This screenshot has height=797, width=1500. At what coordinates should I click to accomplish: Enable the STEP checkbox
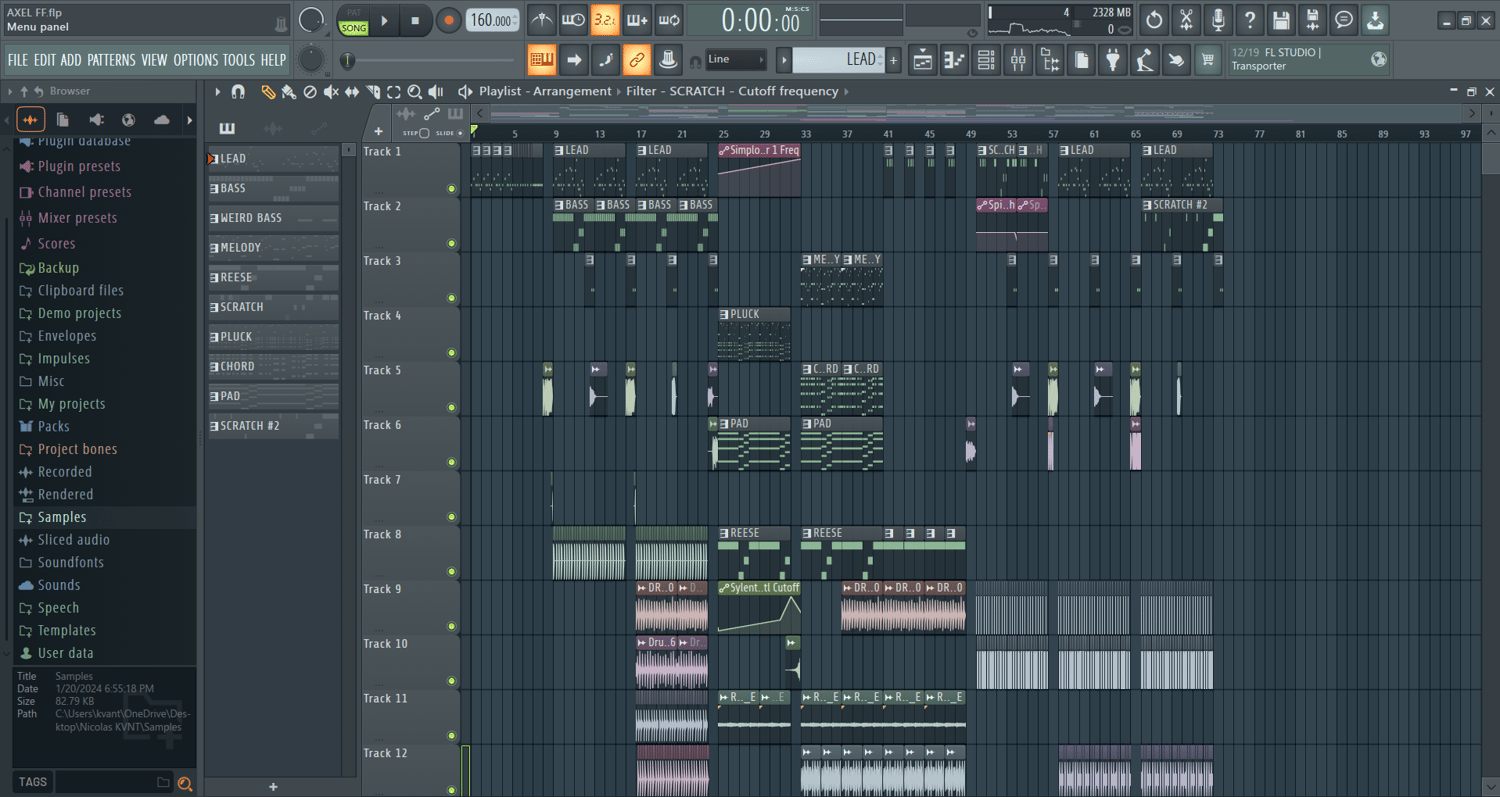pyautogui.click(x=423, y=133)
